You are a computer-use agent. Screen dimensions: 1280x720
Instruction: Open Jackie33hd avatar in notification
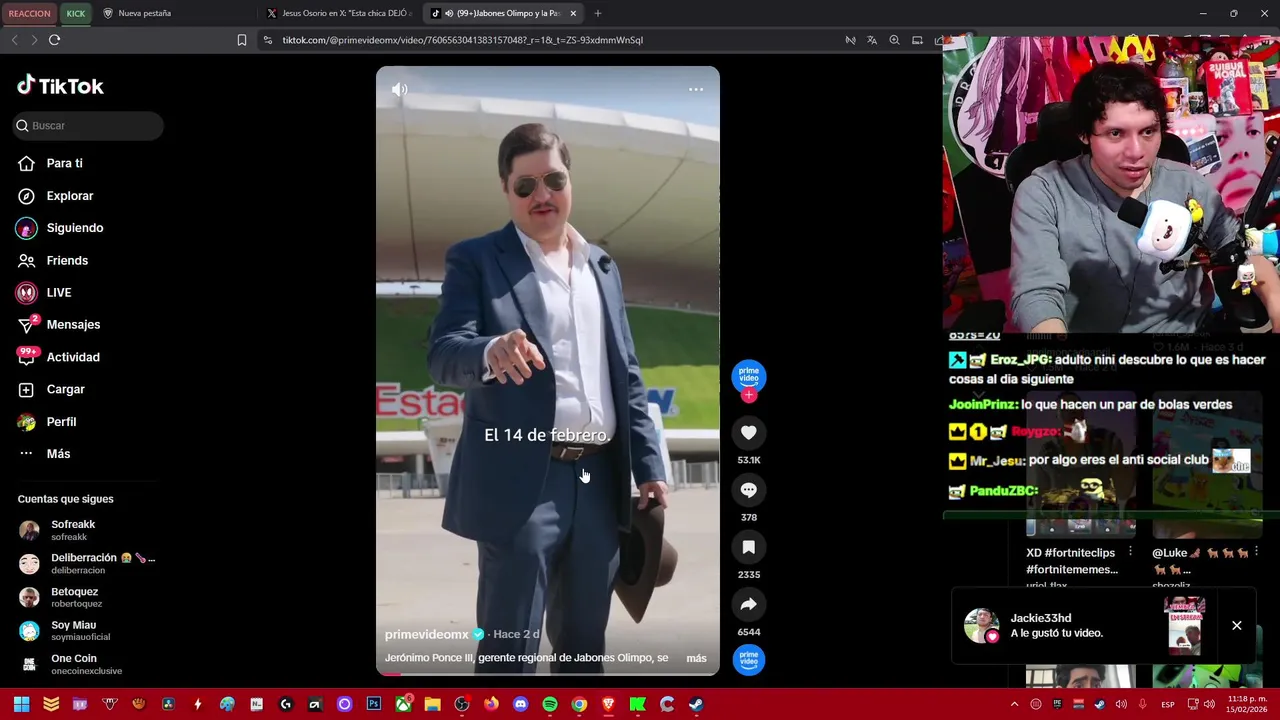click(981, 626)
